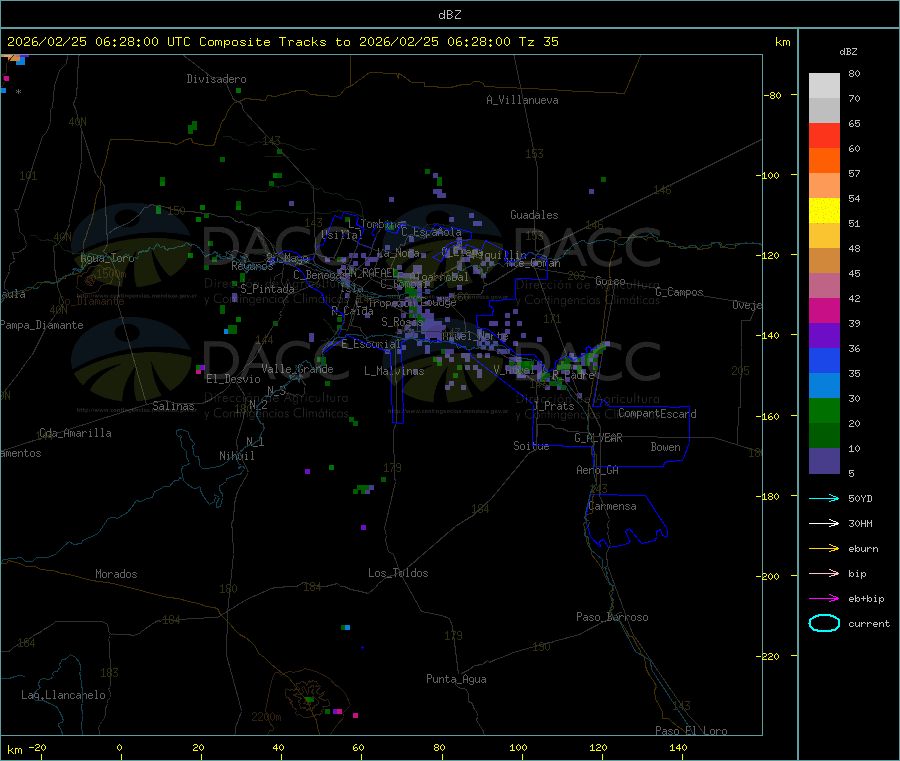Click the Paso_Barroso map label
This screenshot has height=761, width=900.
612,617
